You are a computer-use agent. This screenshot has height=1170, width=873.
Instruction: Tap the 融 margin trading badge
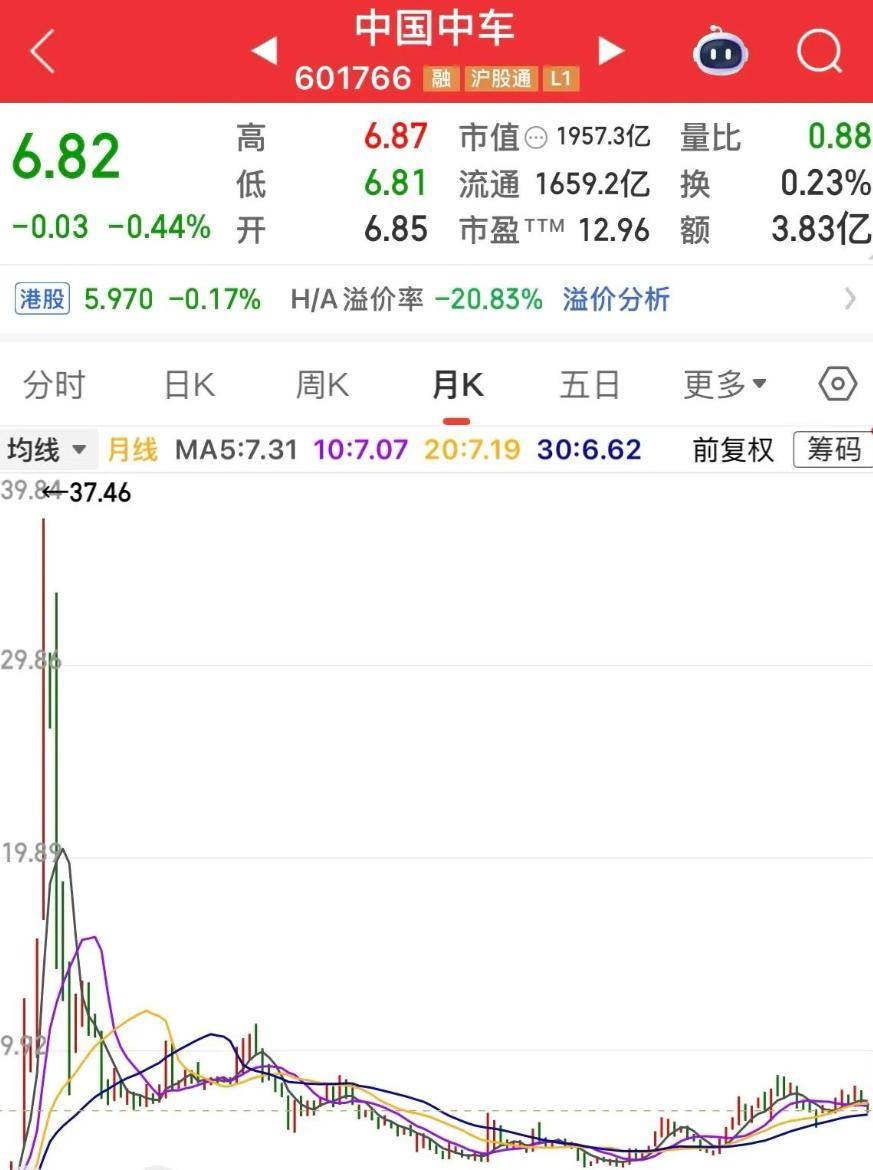coord(441,79)
